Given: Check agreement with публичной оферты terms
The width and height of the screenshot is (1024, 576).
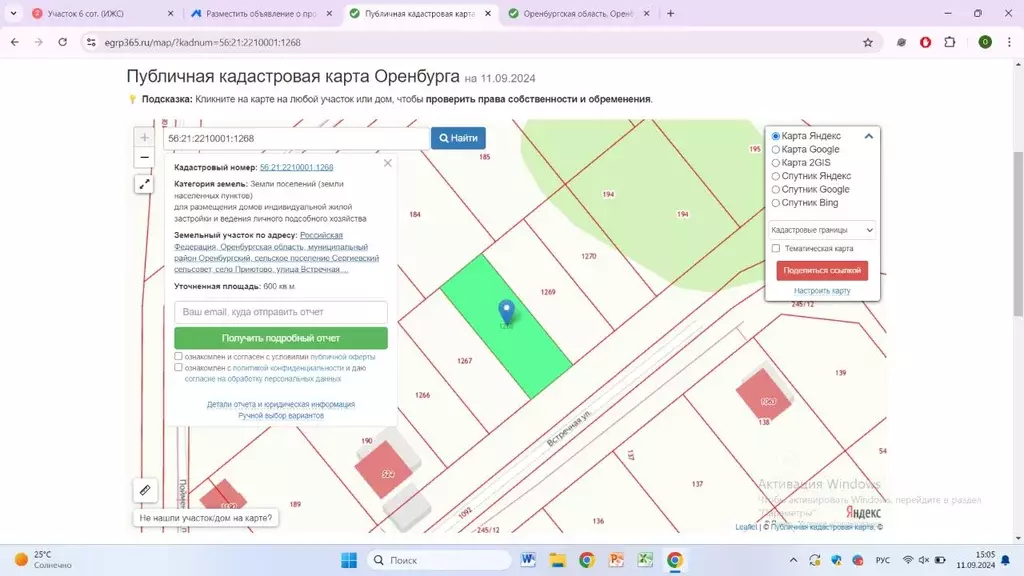Looking at the screenshot, I should tap(178, 356).
